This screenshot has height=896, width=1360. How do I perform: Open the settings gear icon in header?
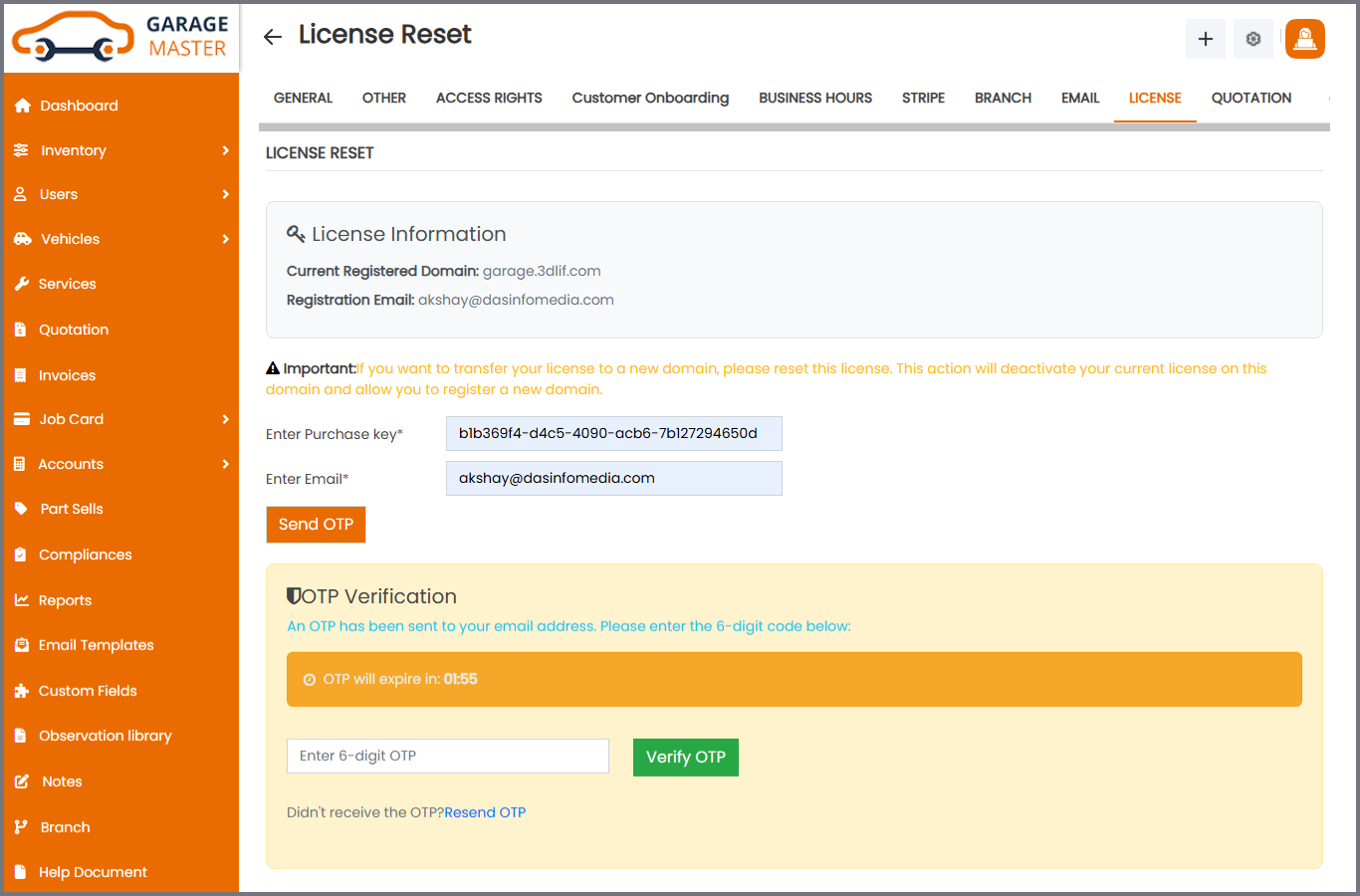[x=1252, y=39]
